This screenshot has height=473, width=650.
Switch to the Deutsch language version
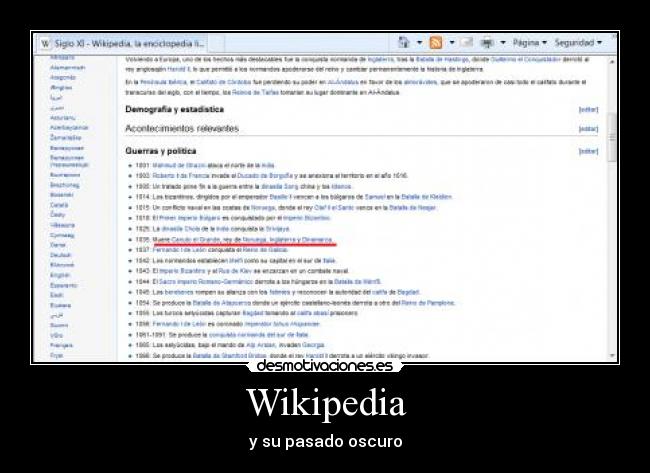61,255
